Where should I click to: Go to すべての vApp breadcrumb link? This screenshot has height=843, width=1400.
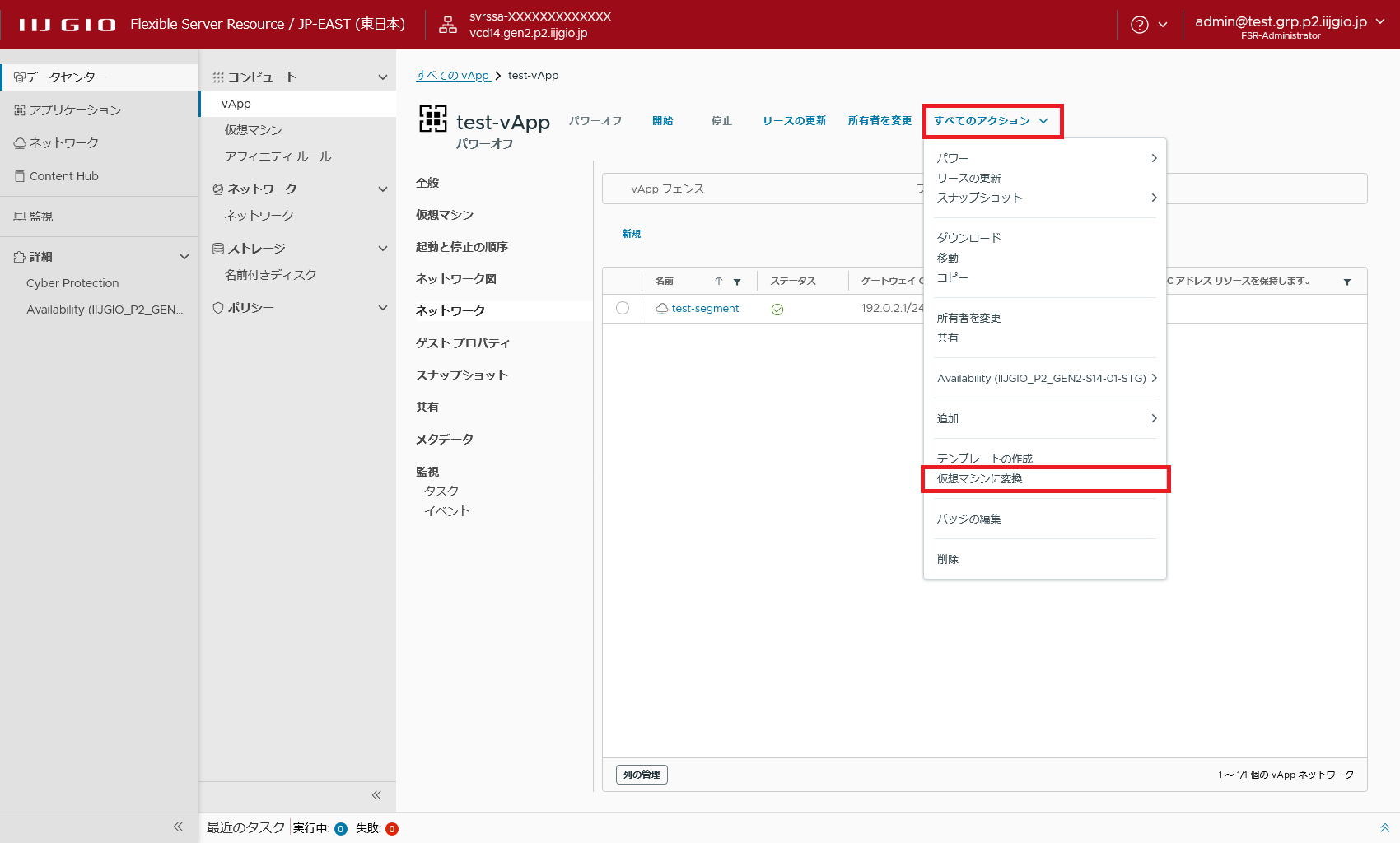coord(453,76)
